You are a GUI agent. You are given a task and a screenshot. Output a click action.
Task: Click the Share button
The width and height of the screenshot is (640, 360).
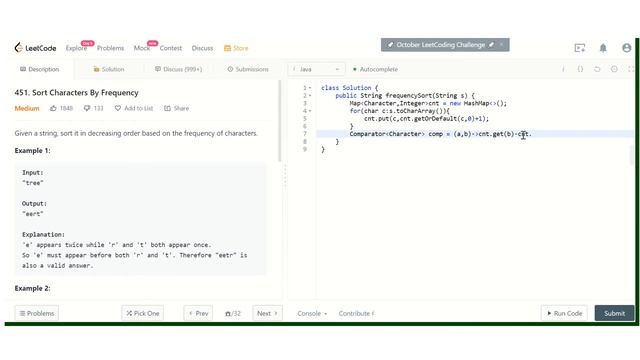click(176, 108)
